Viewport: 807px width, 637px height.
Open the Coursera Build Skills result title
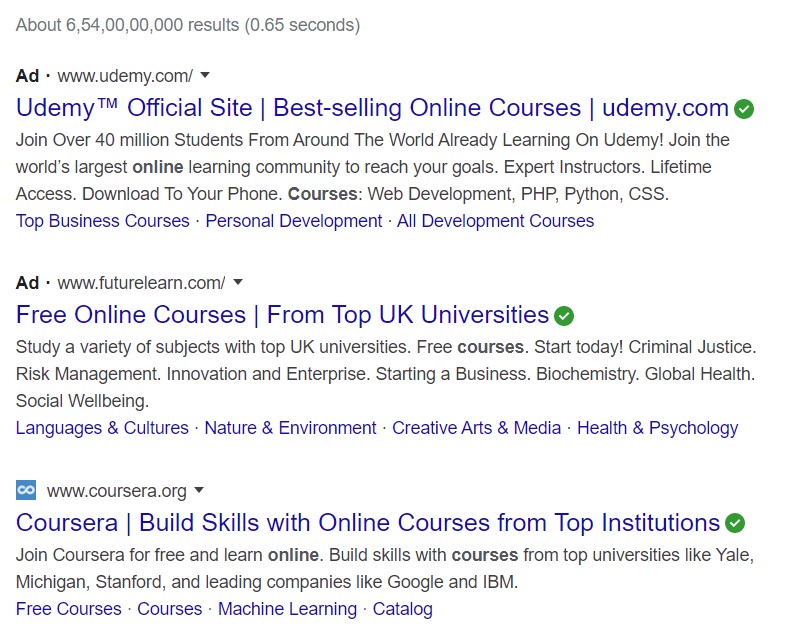point(368,522)
